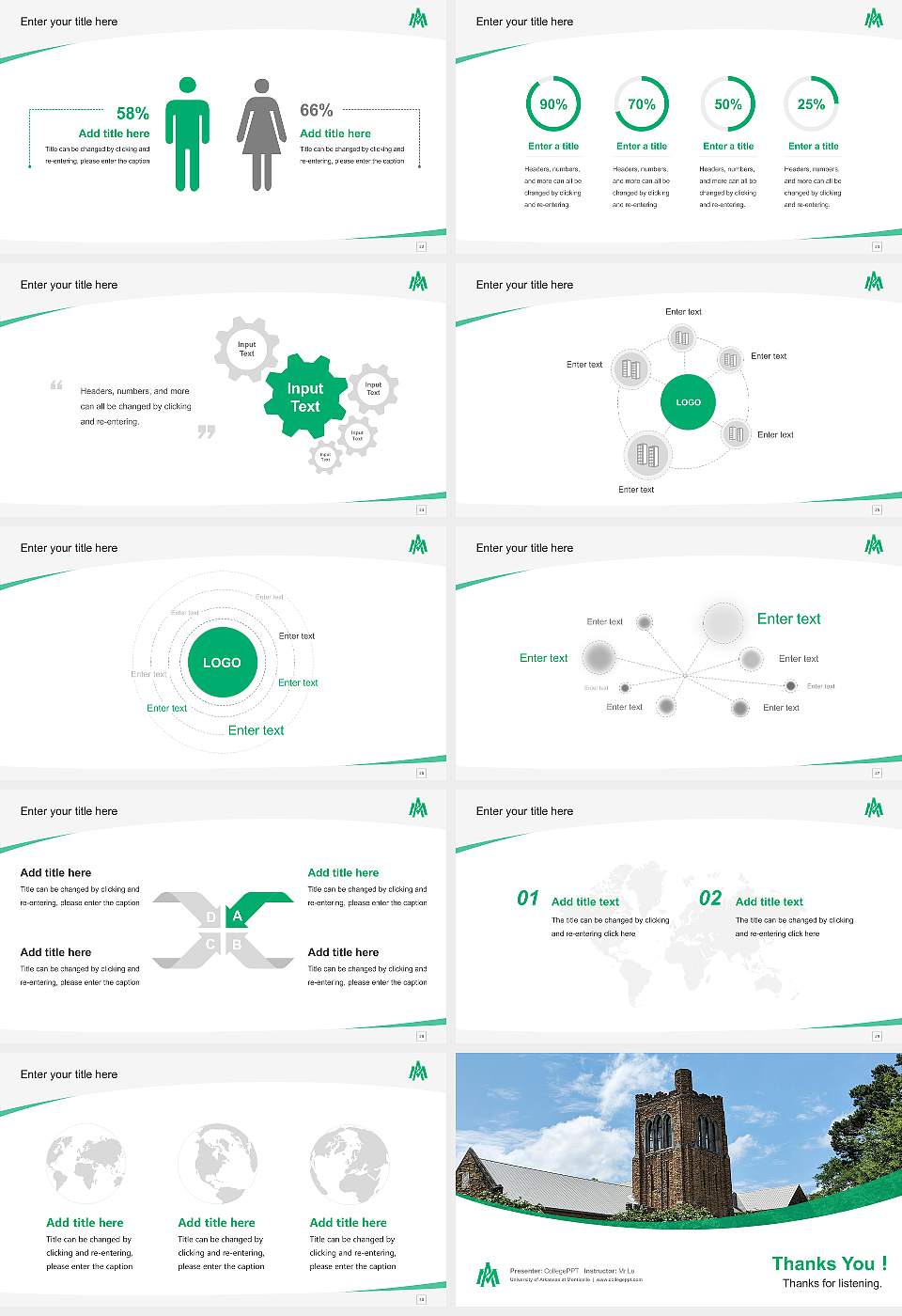Viewport: 902px width, 1316px height.
Task: Click the green LOGO circle surrounded by building icons
Action: click(x=689, y=401)
